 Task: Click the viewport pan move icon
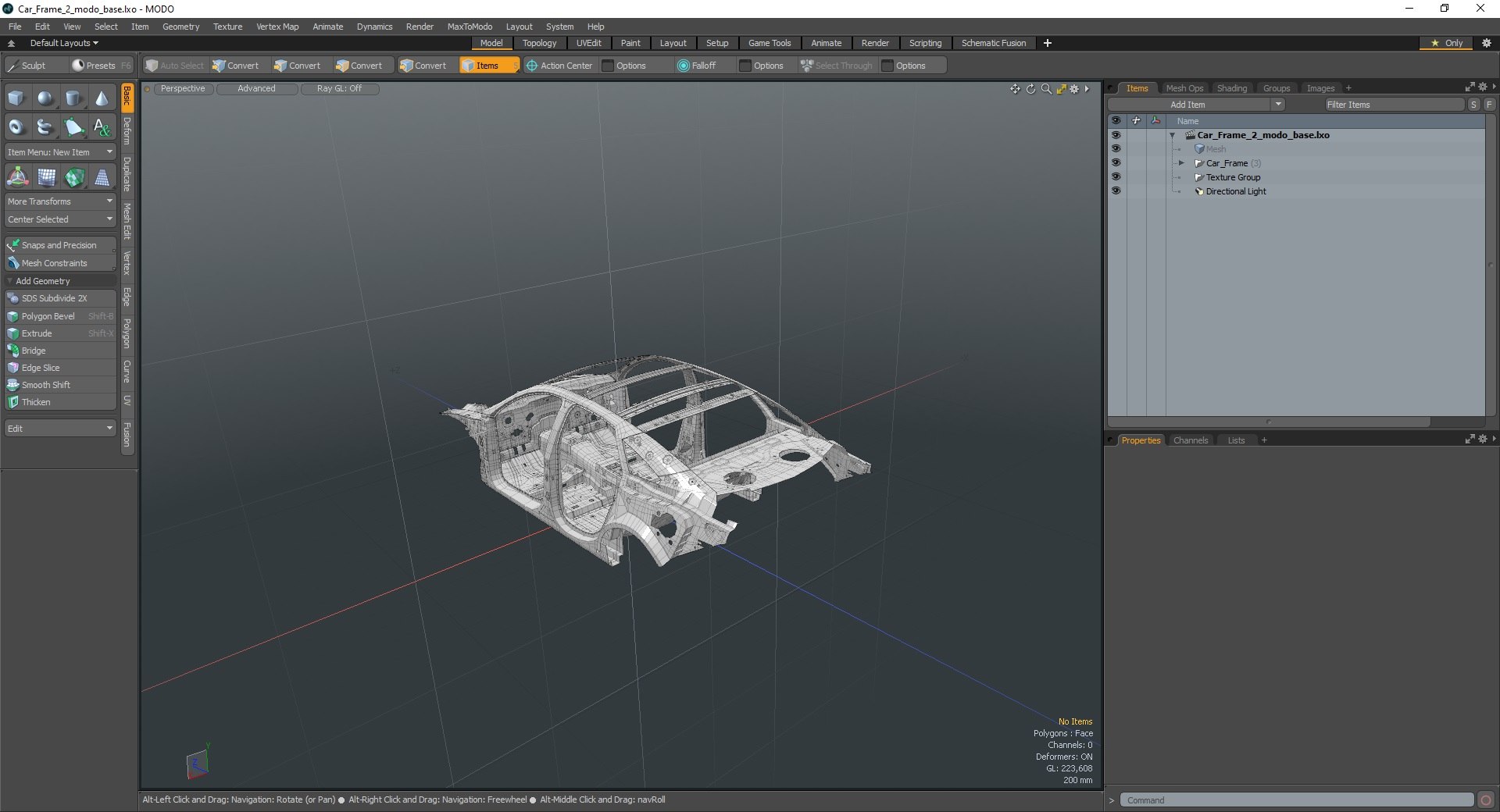1015,89
